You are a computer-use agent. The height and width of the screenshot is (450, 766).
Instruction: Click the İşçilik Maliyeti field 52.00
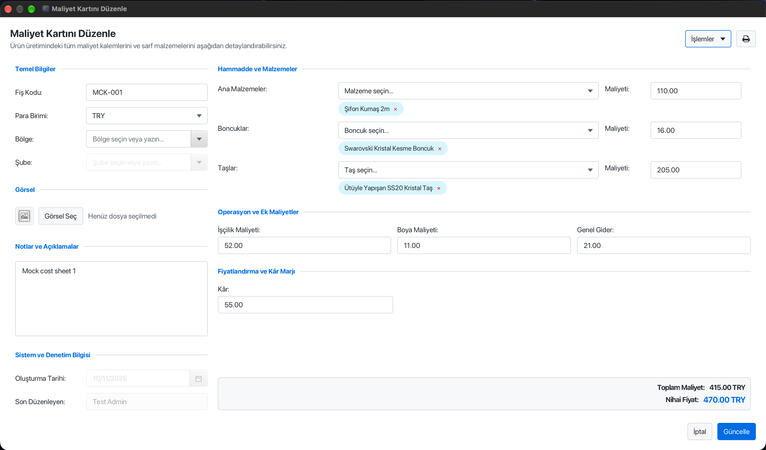[304, 245]
